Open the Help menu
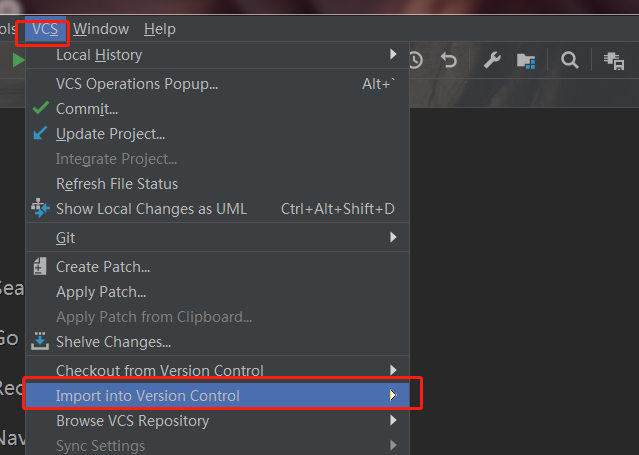Image resolution: width=639 pixels, height=455 pixels. [x=159, y=29]
